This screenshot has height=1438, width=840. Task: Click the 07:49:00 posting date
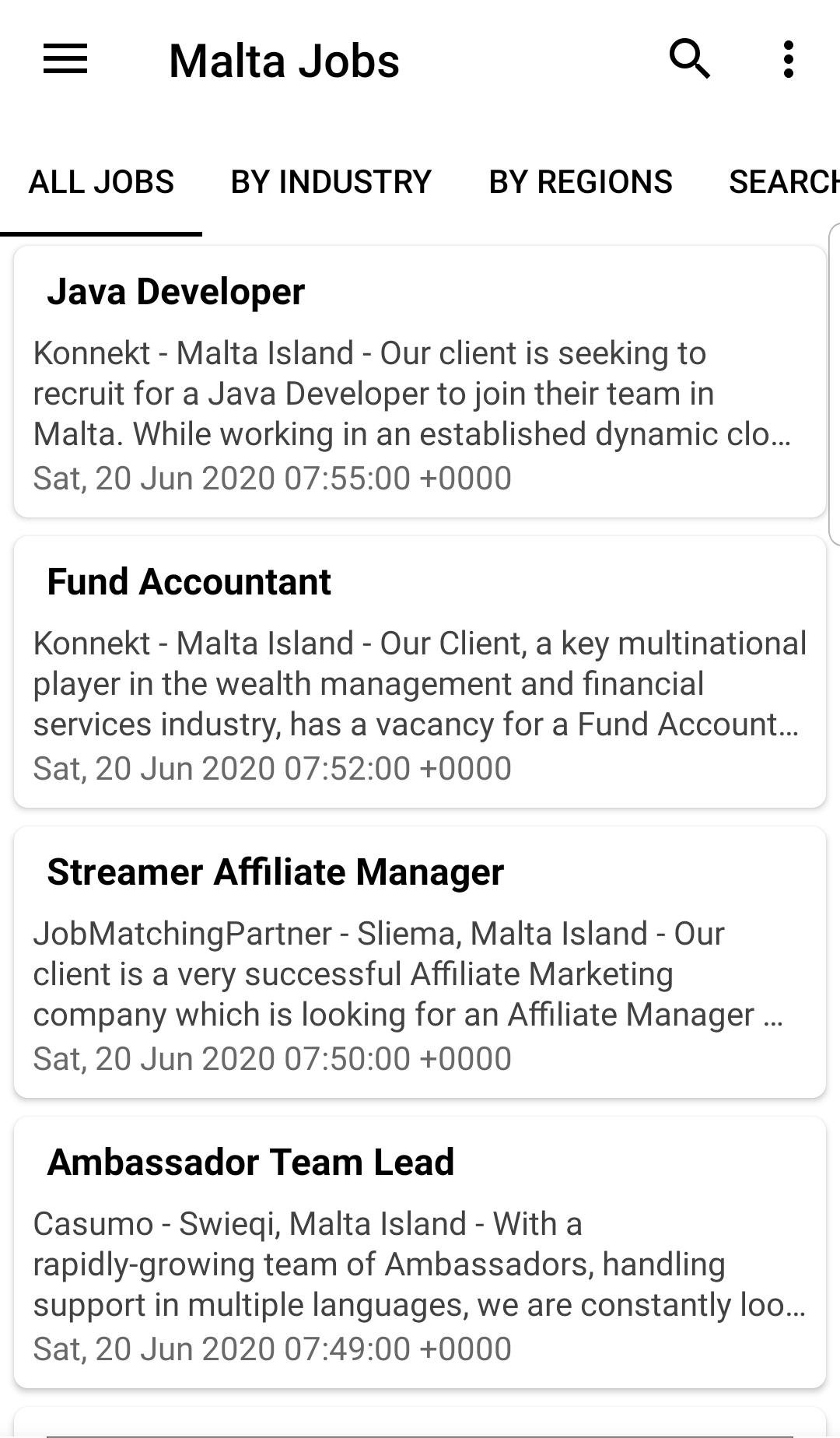tap(272, 1349)
